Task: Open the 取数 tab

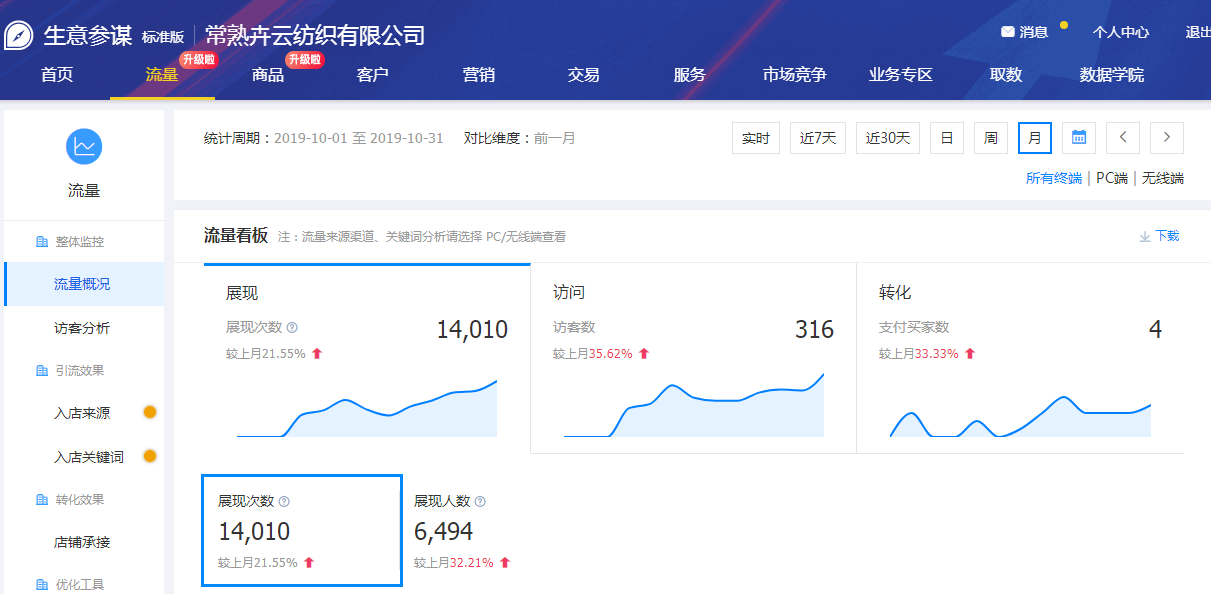Action: pos(1006,75)
